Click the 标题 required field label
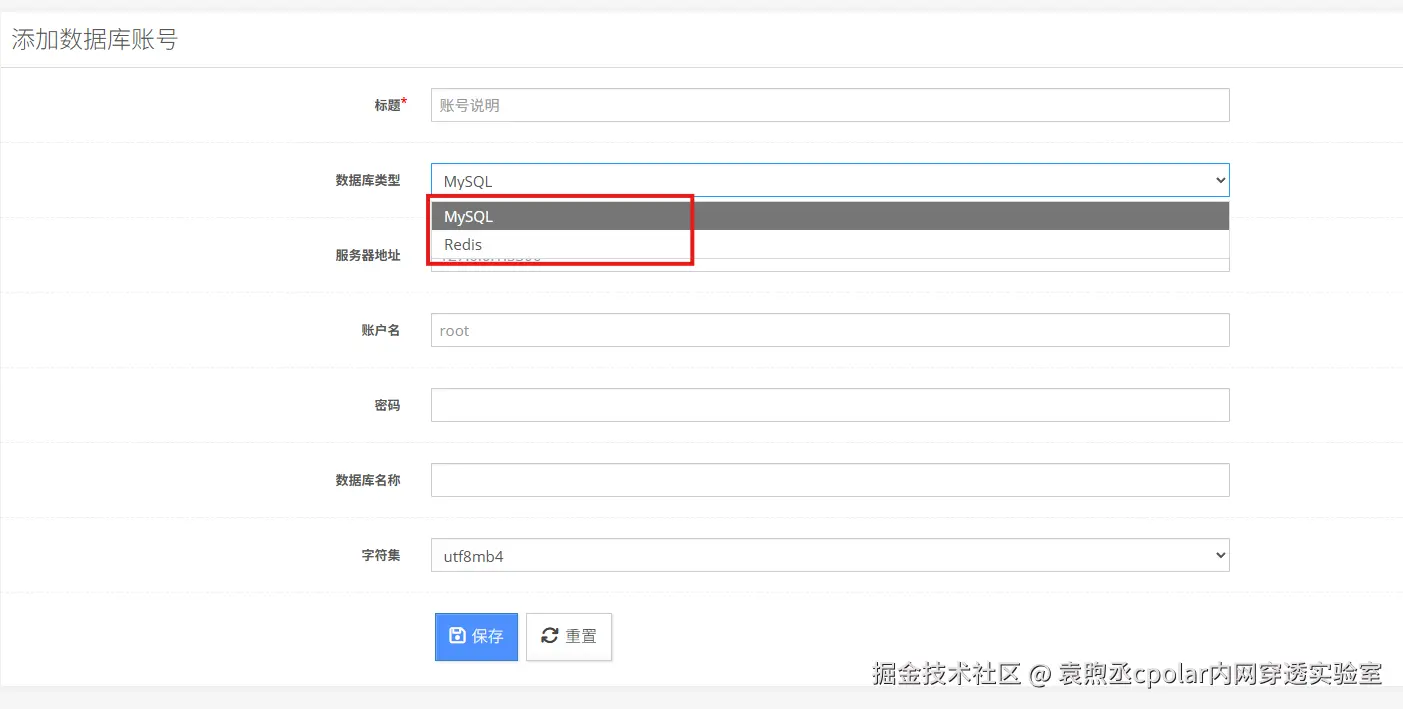Image resolution: width=1403 pixels, height=709 pixels. pyautogui.click(x=390, y=104)
